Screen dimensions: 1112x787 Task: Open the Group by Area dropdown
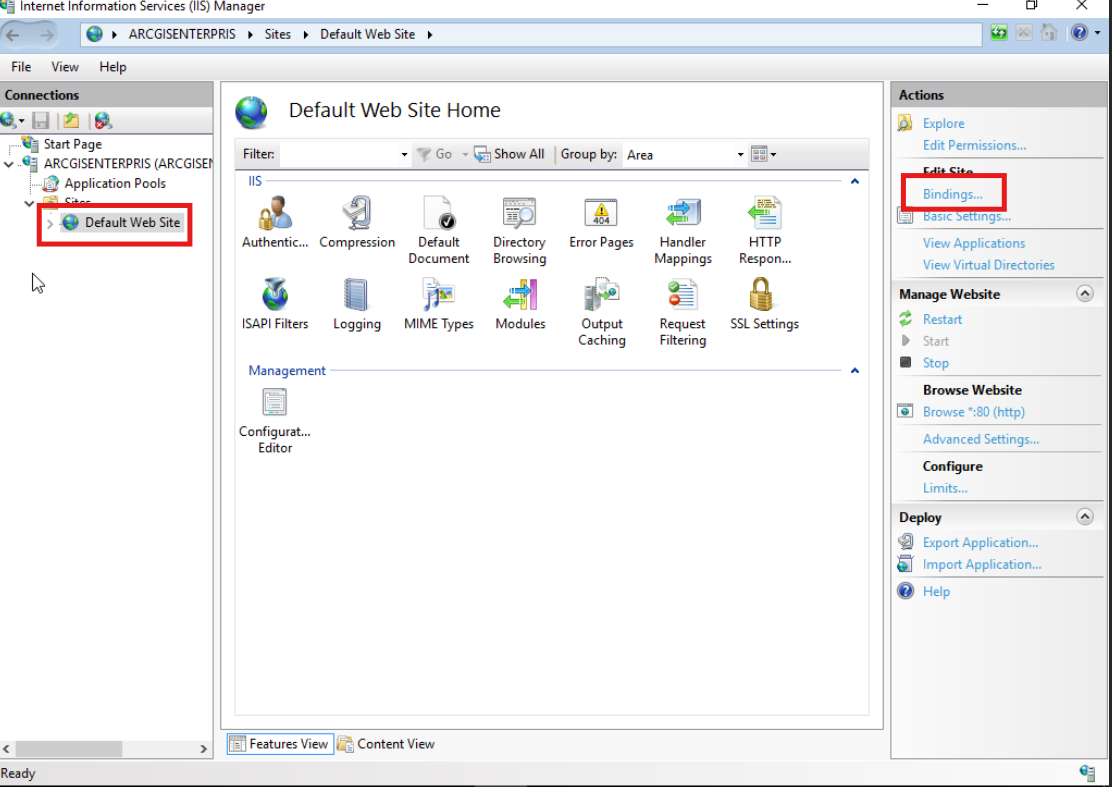[x=684, y=155]
